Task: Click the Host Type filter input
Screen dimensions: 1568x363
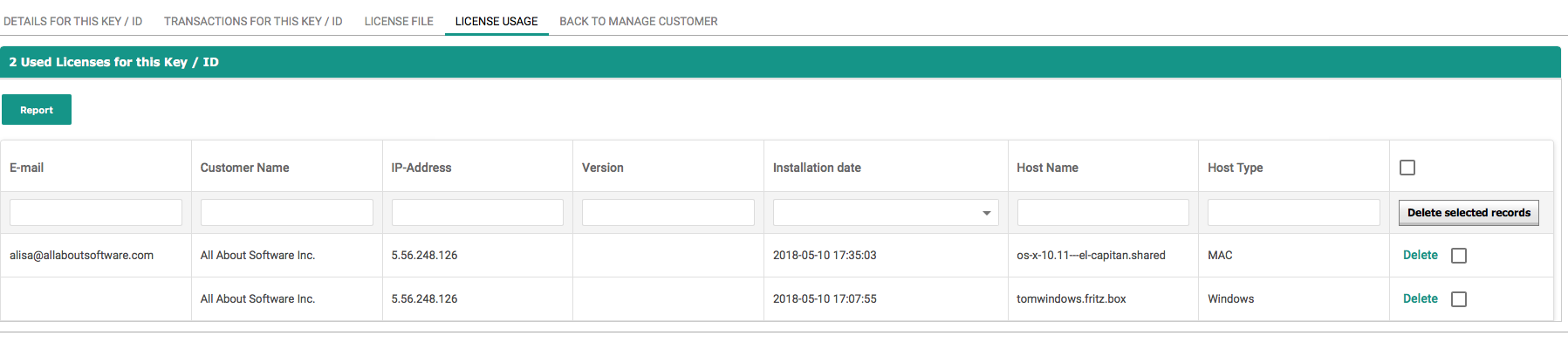Action: [1293, 213]
